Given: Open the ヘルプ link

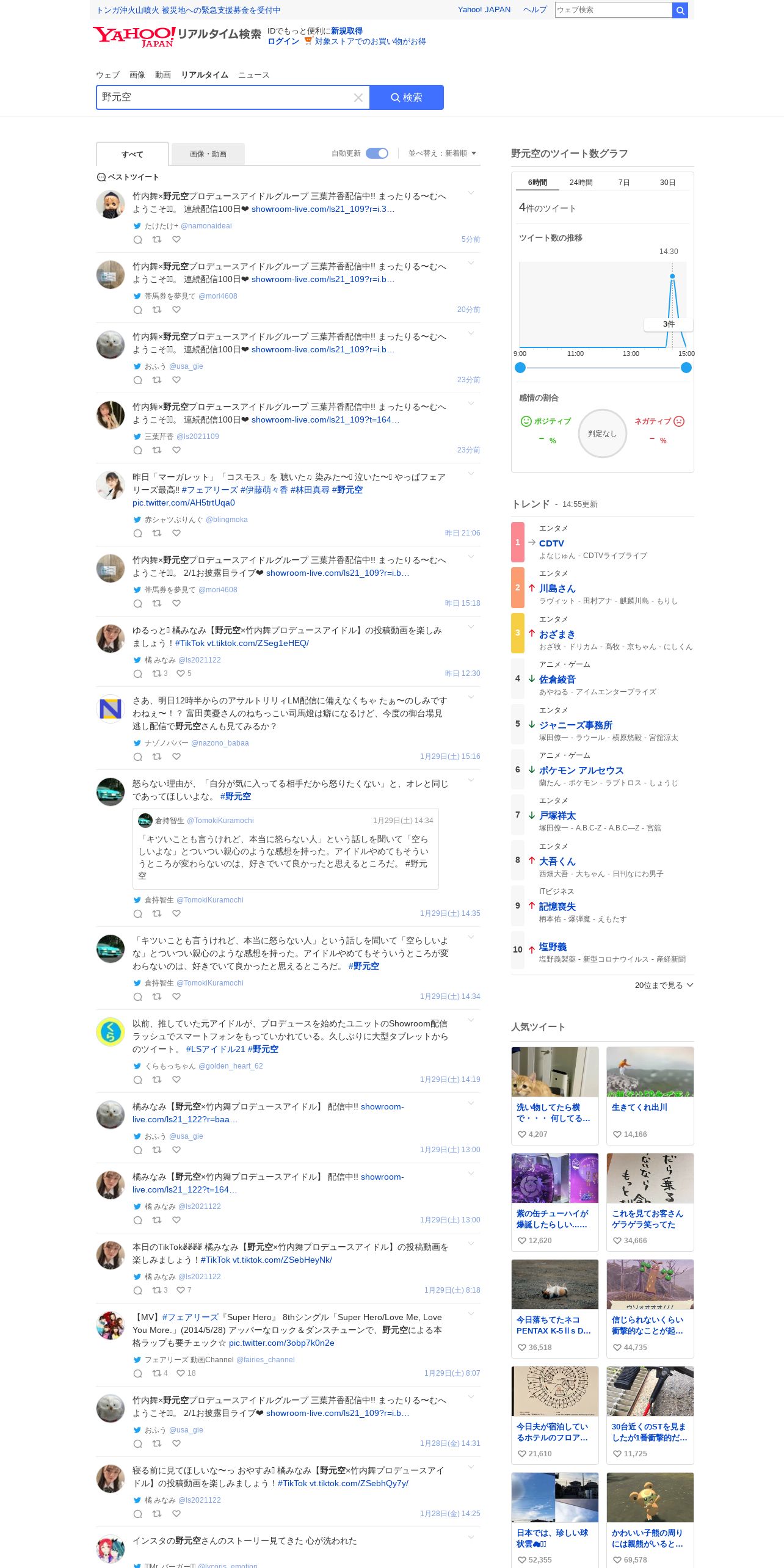Looking at the screenshot, I should tap(535, 10).
